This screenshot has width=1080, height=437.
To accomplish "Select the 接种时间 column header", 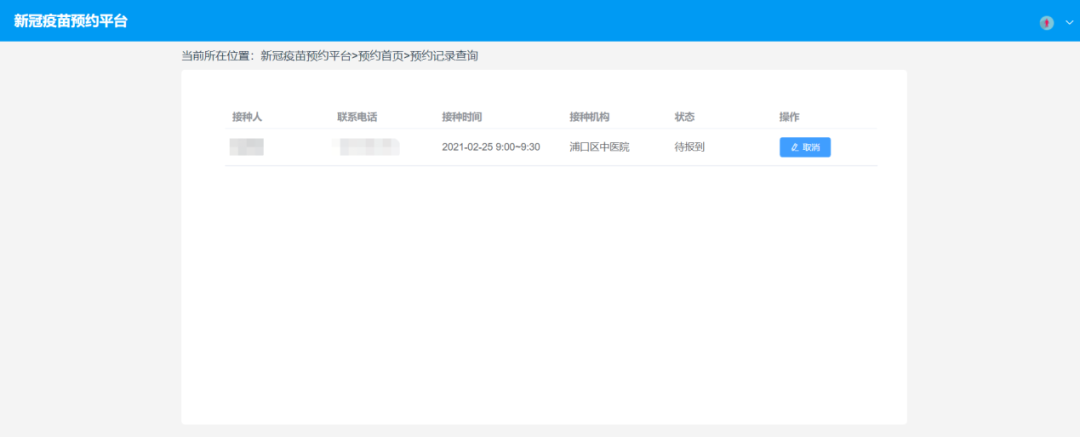I will (462, 117).
